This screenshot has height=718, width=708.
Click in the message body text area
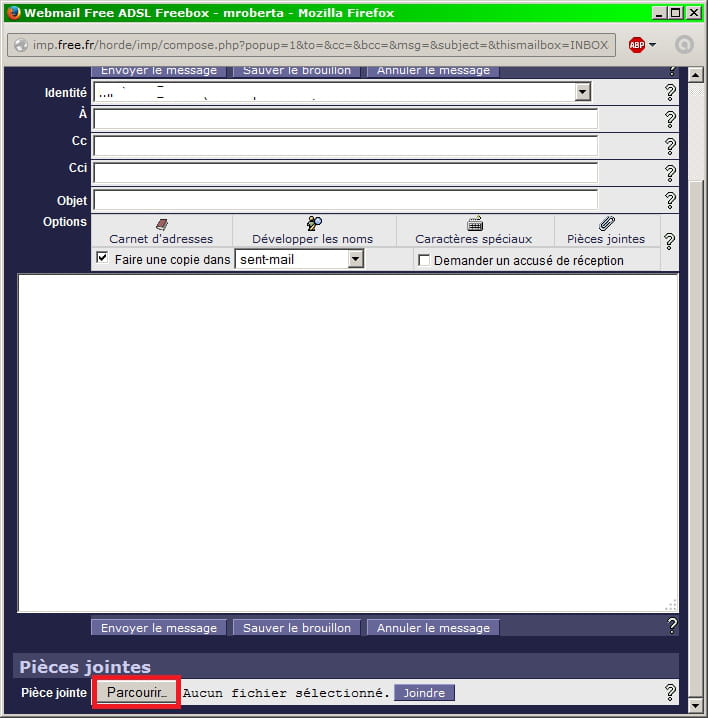point(348,443)
